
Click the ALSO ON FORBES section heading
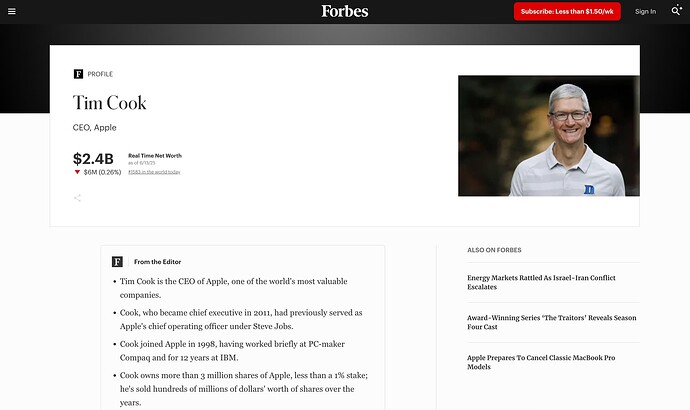494,250
